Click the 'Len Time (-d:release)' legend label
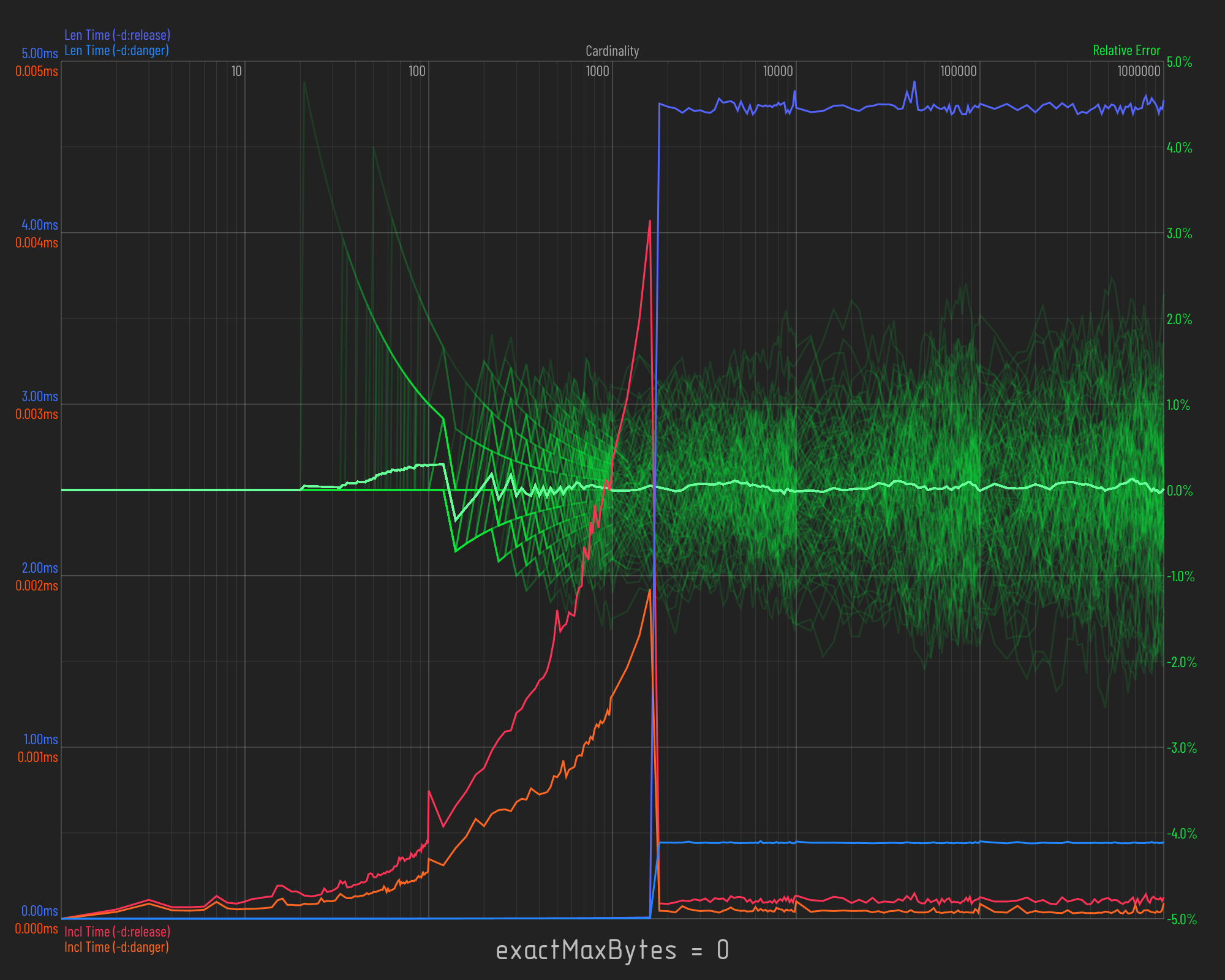The width and height of the screenshot is (1225, 980). click(117, 35)
